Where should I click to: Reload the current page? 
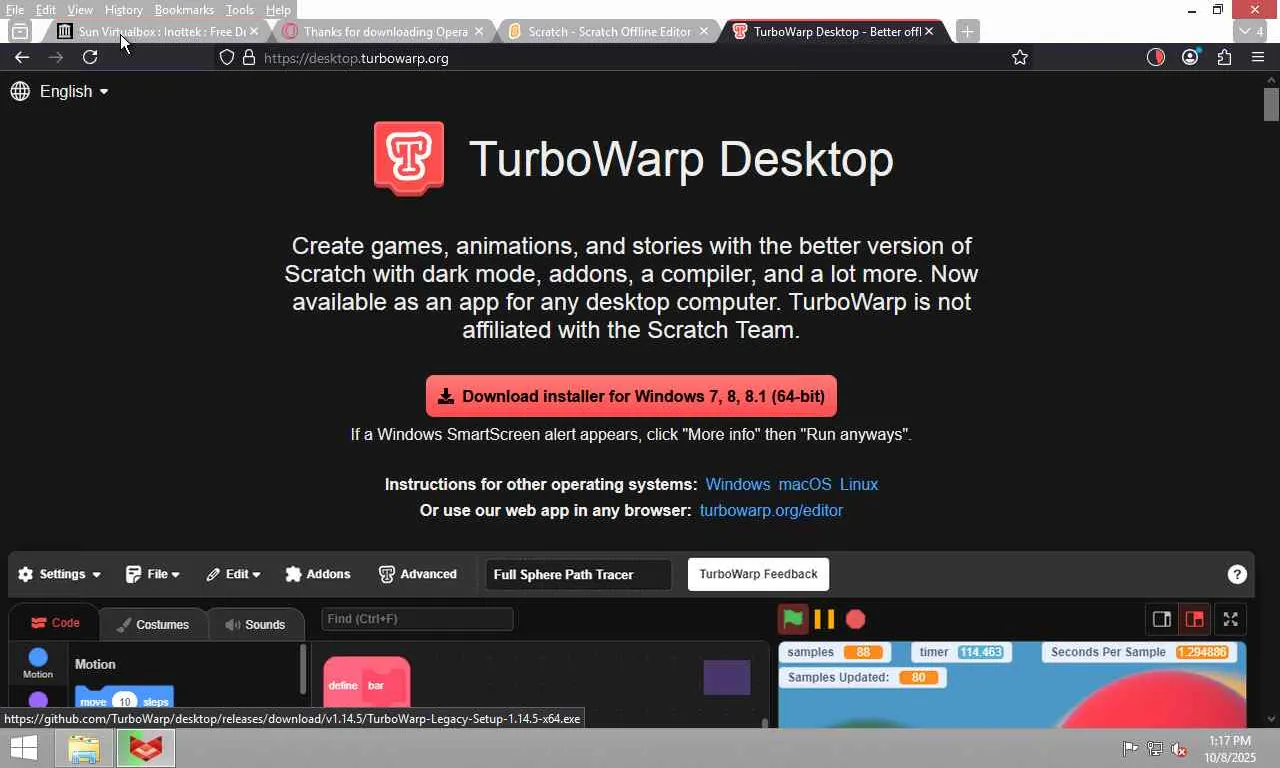pos(90,57)
